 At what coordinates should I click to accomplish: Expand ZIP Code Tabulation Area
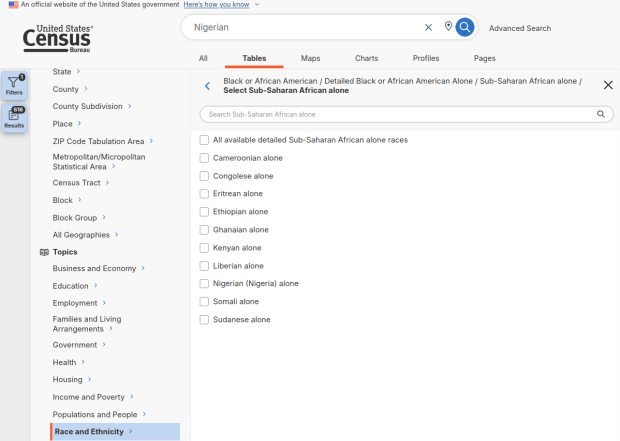coord(103,141)
